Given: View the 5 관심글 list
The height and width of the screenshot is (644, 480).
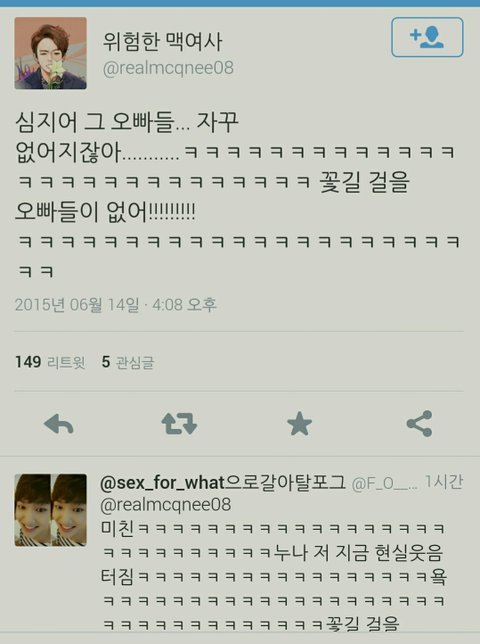Looking at the screenshot, I should pos(128,362).
